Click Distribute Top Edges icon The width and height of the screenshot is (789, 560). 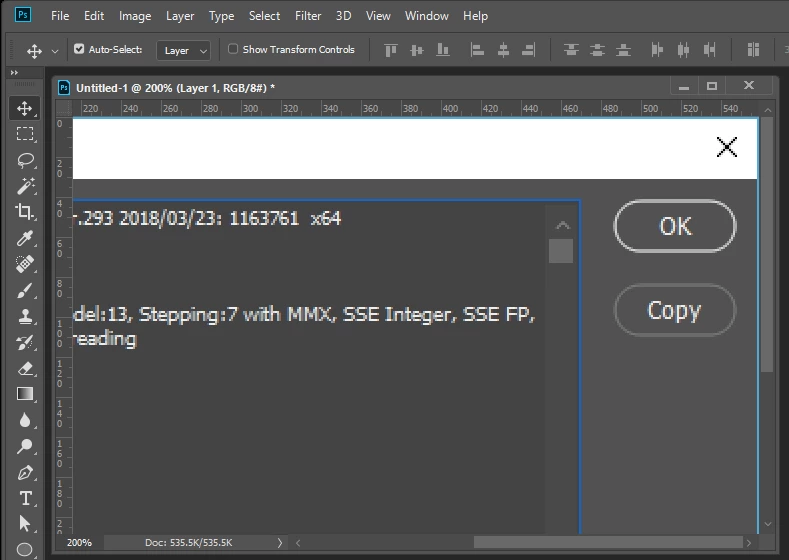tap(571, 50)
